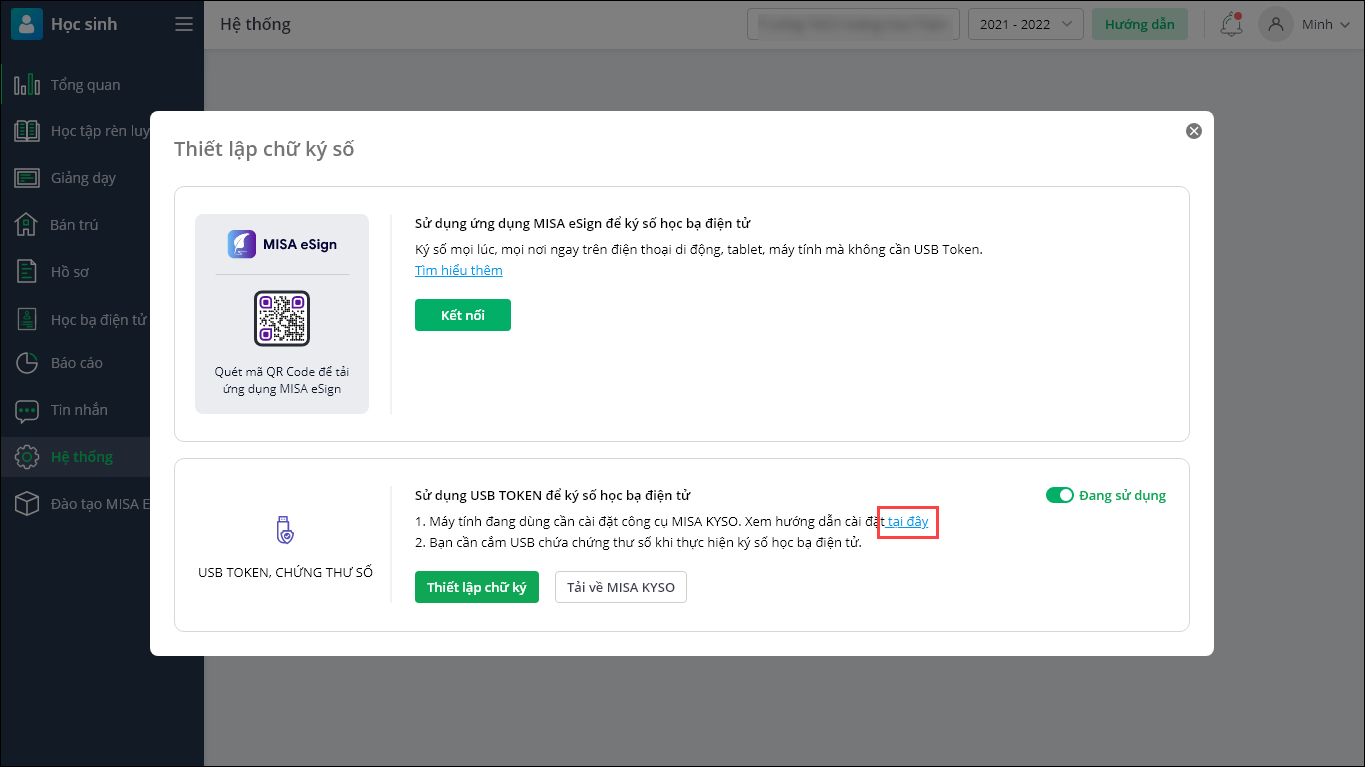Open the Tìm hiểu thêm link
This screenshot has height=767, width=1365.
click(459, 271)
